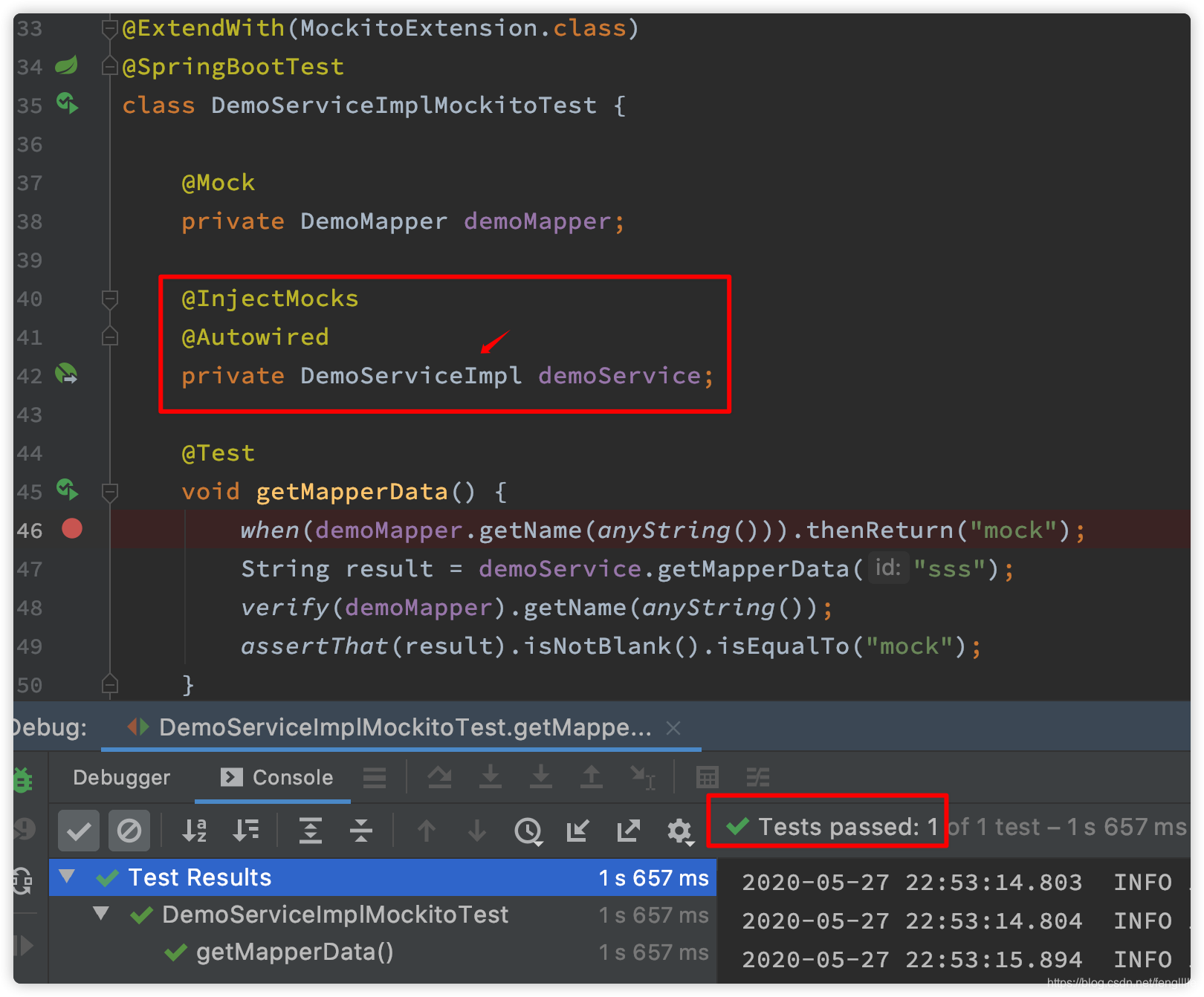This screenshot has height=997, width=1204.
Task: Collapse the Test Results tree node
Action: click(68, 877)
